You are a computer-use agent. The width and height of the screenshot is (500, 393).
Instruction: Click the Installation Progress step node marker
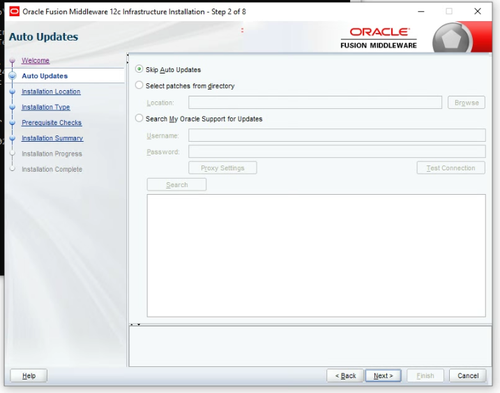[x=12, y=154]
